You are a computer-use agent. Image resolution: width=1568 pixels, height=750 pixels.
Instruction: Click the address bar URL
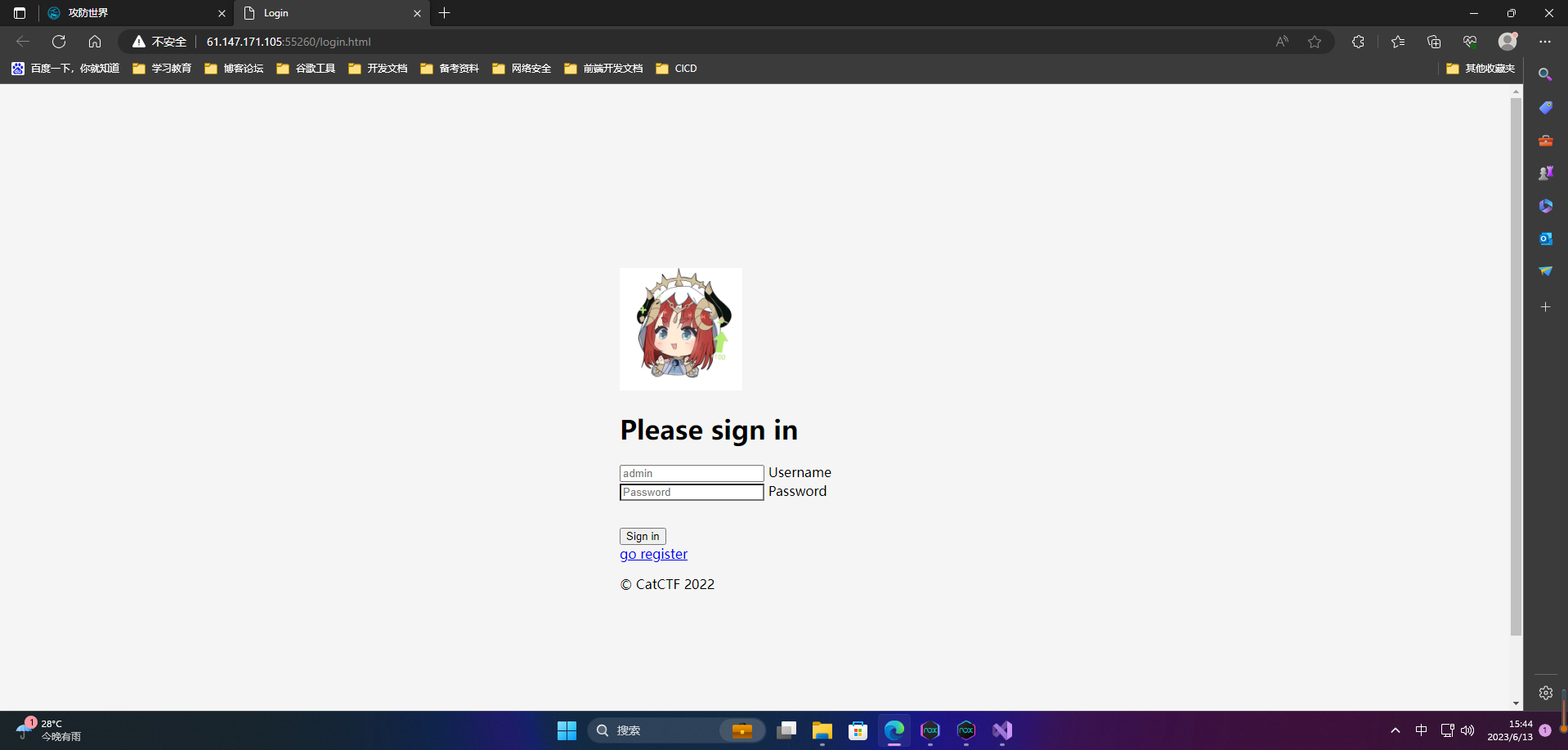coord(289,42)
